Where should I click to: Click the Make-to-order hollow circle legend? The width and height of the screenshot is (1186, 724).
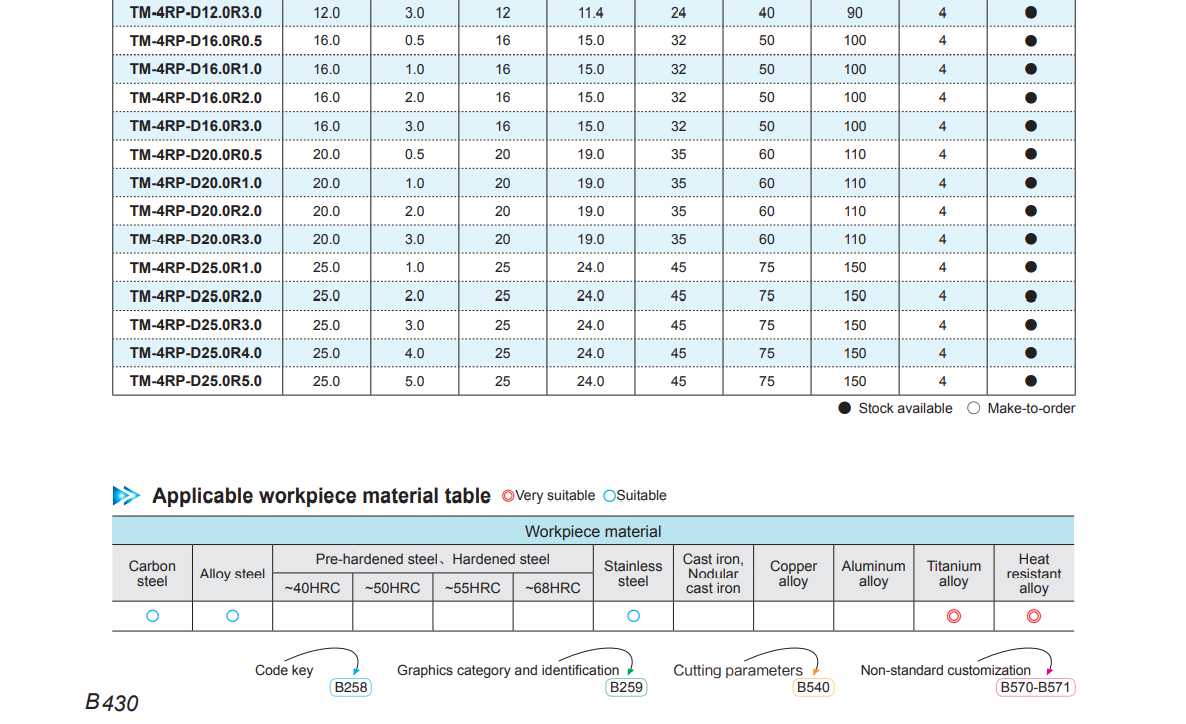pyautogui.click(x=974, y=408)
